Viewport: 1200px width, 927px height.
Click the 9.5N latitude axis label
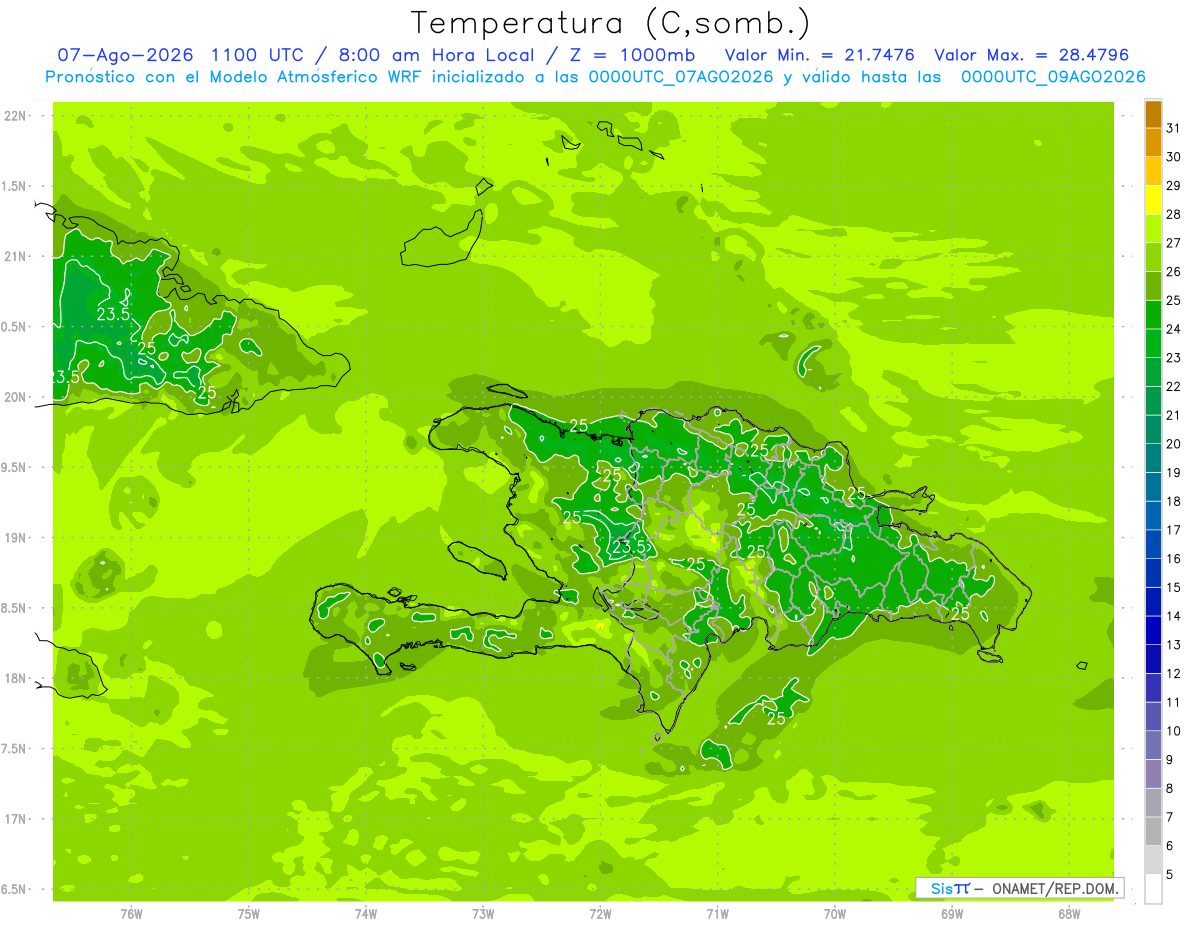pos(15,467)
